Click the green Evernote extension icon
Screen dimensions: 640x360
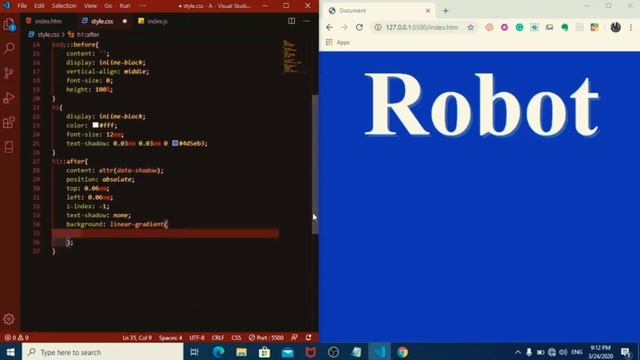tap(564, 27)
